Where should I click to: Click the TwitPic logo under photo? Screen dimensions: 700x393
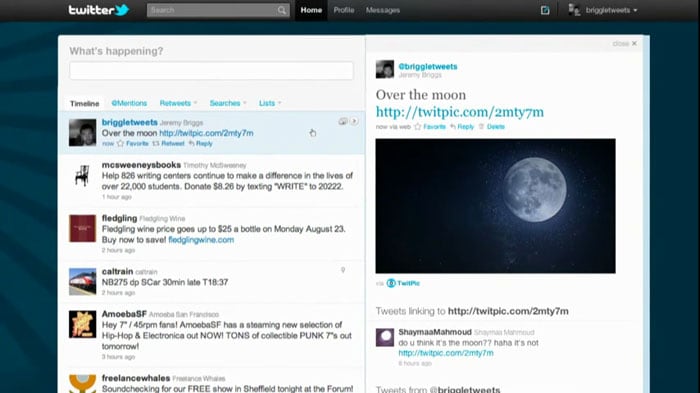403,283
